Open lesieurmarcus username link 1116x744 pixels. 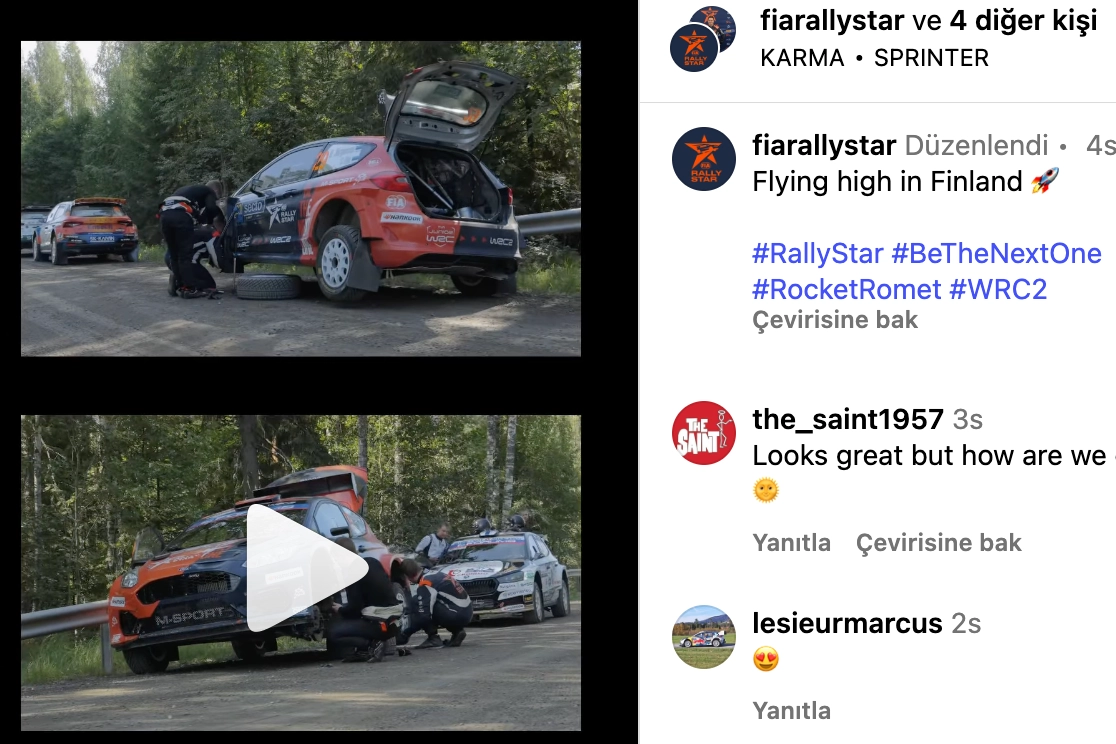click(847, 624)
